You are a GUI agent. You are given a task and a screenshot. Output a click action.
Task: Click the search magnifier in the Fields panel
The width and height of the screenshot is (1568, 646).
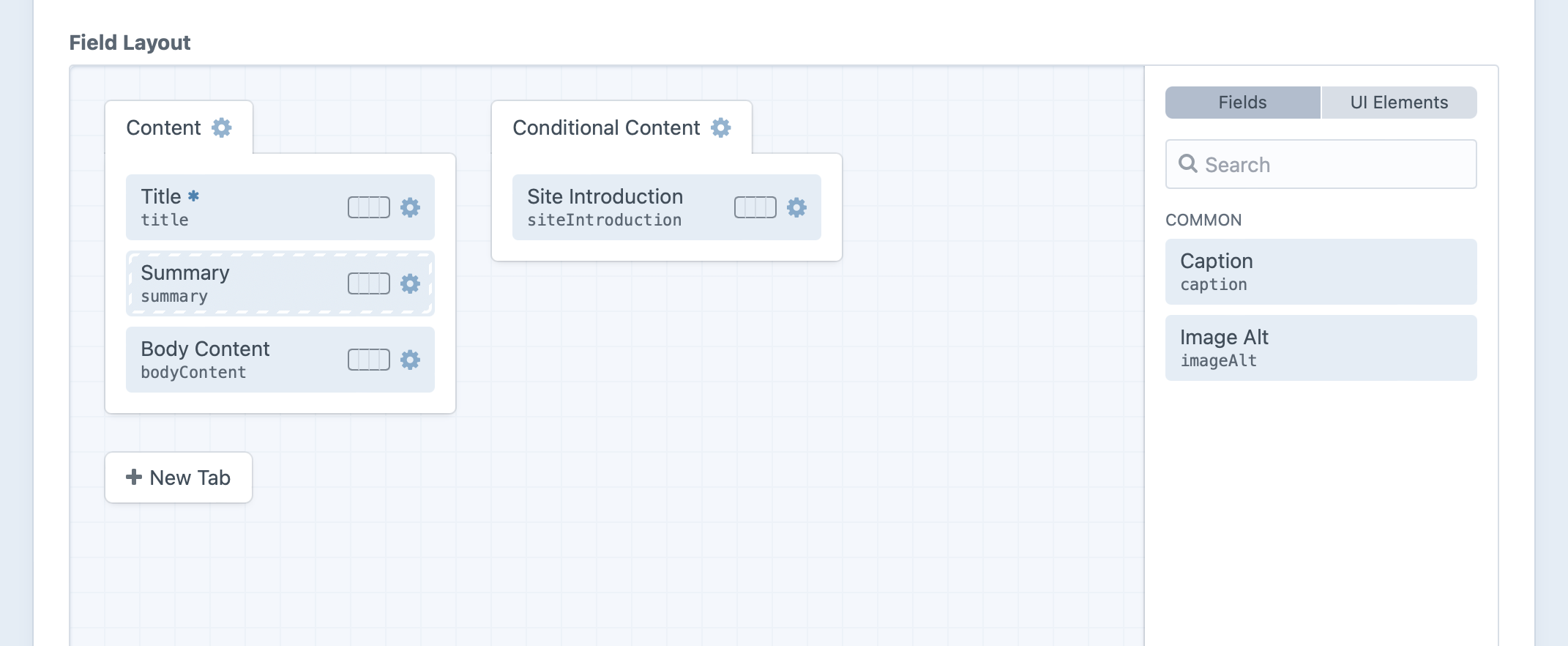tap(1188, 163)
